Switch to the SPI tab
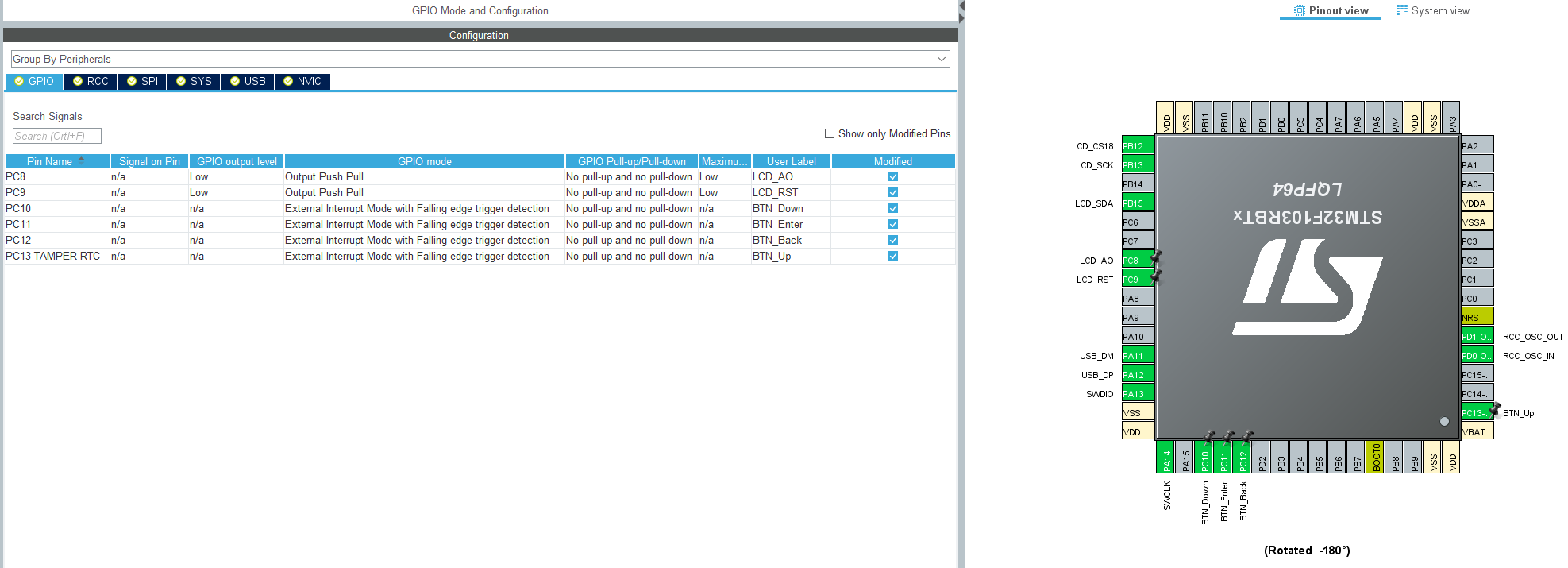The image size is (1568, 568). click(142, 81)
